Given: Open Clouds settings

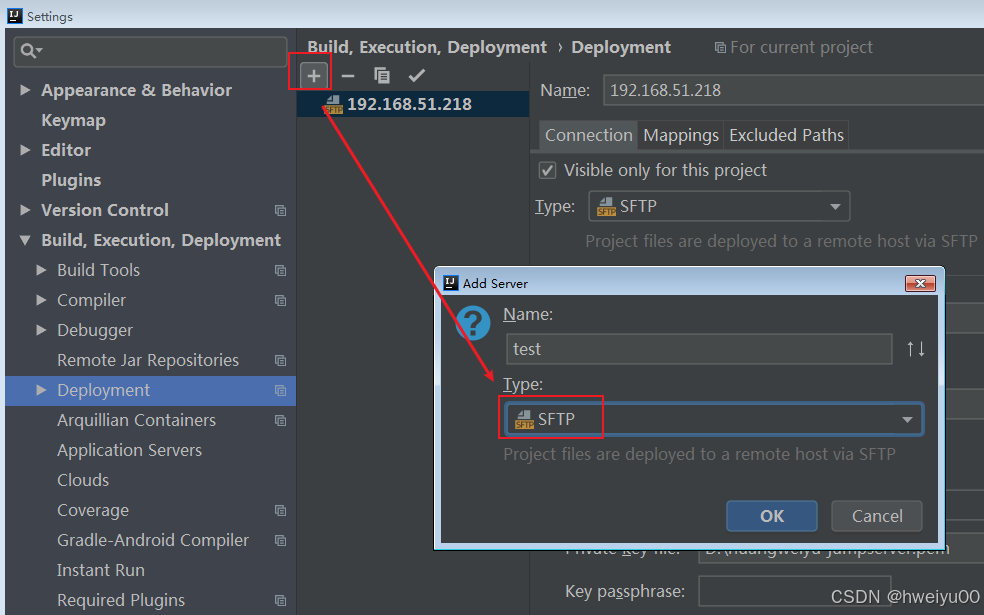Looking at the screenshot, I should pyautogui.click(x=83, y=480).
